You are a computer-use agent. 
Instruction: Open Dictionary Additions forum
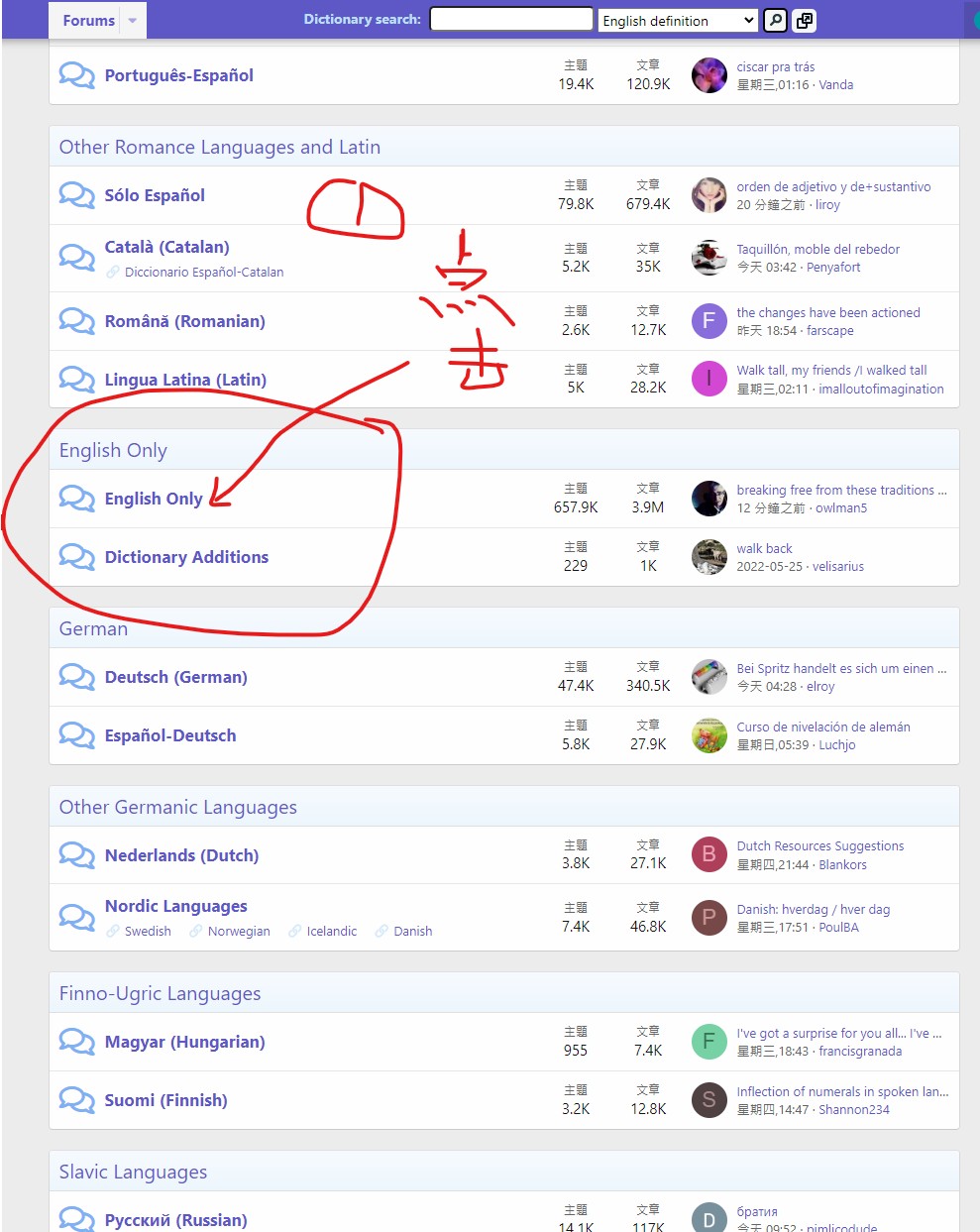[186, 557]
